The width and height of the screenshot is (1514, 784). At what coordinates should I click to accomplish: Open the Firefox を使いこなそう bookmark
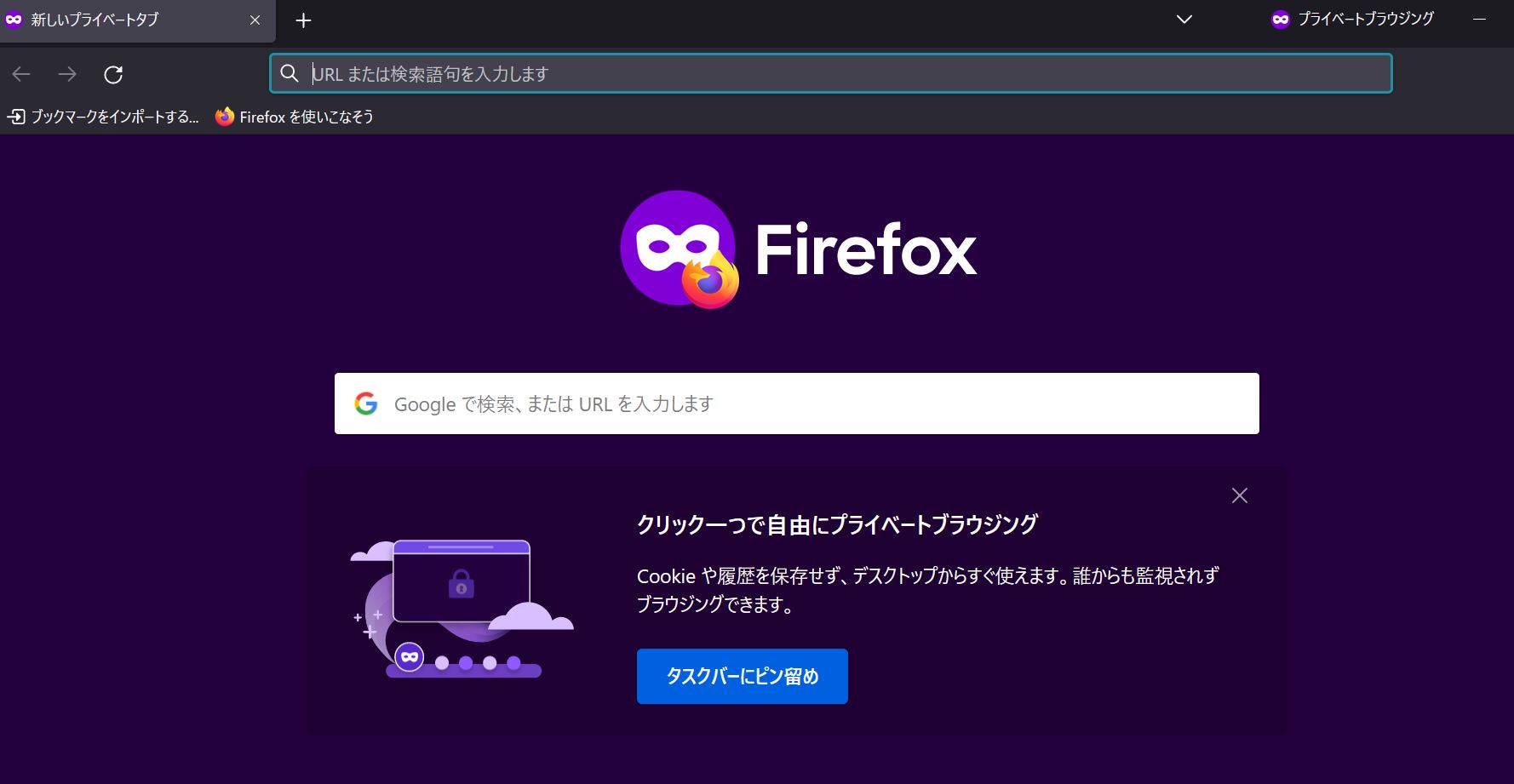tap(295, 117)
